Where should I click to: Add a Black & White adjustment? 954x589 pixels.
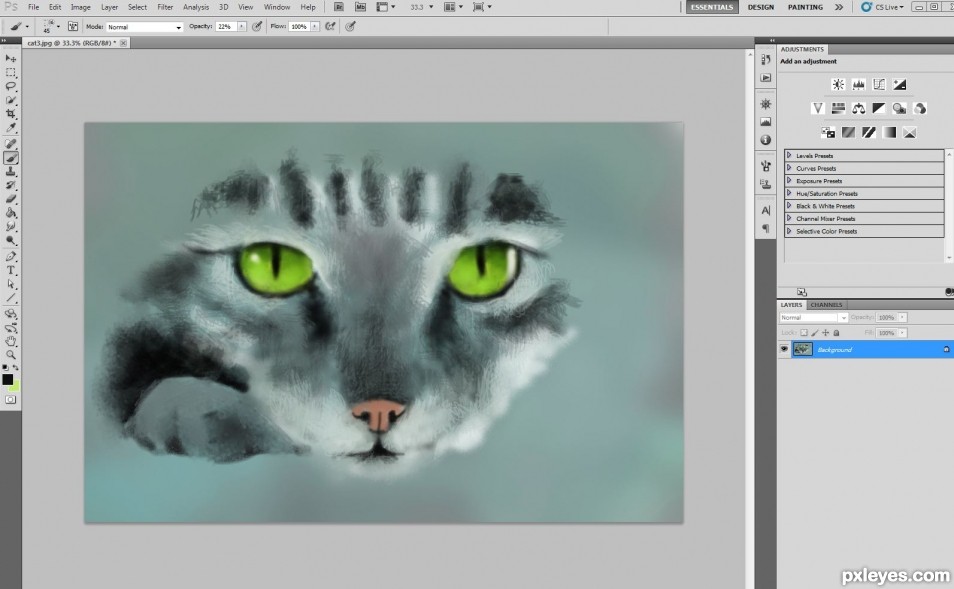(x=879, y=108)
